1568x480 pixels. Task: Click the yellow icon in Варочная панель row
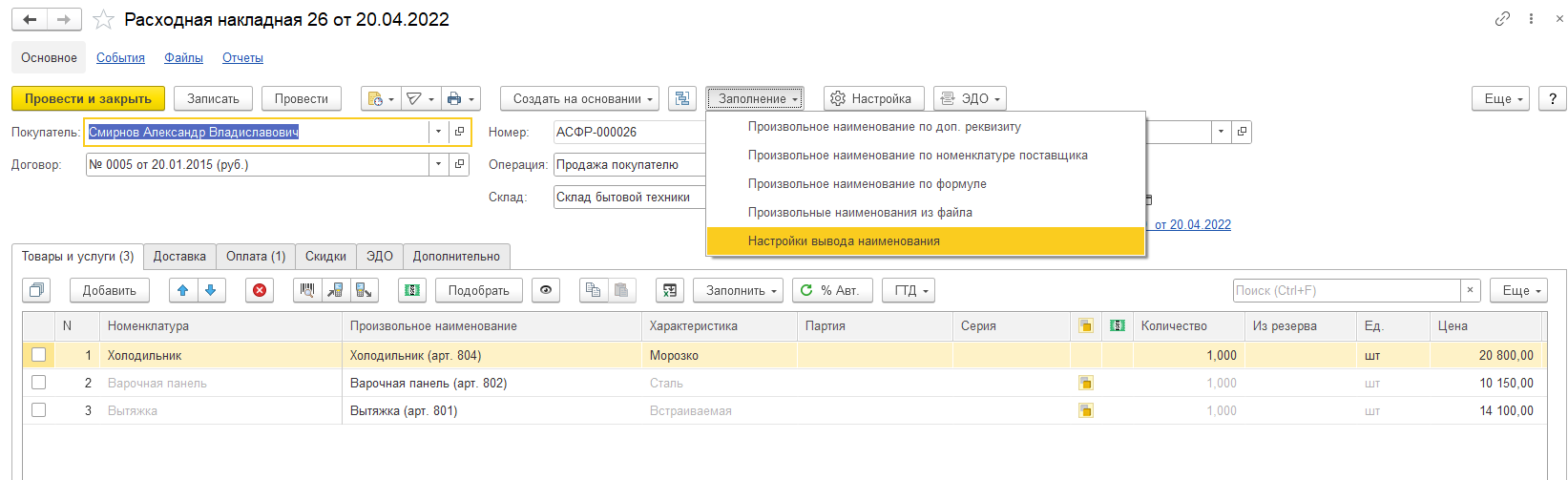pyautogui.click(x=1085, y=383)
